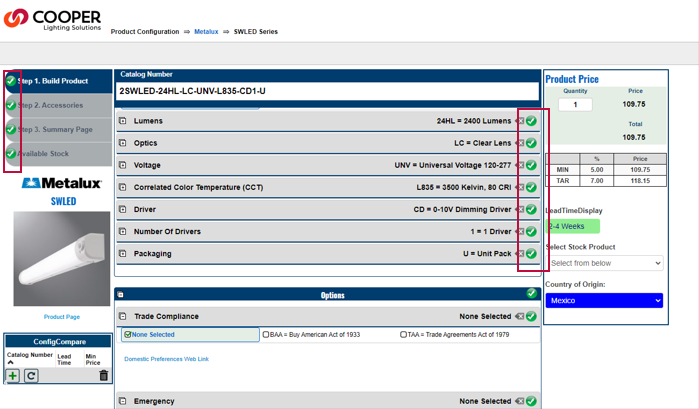
Task: Open Domestic Preferences Web Link
Action: coord(166,359)
